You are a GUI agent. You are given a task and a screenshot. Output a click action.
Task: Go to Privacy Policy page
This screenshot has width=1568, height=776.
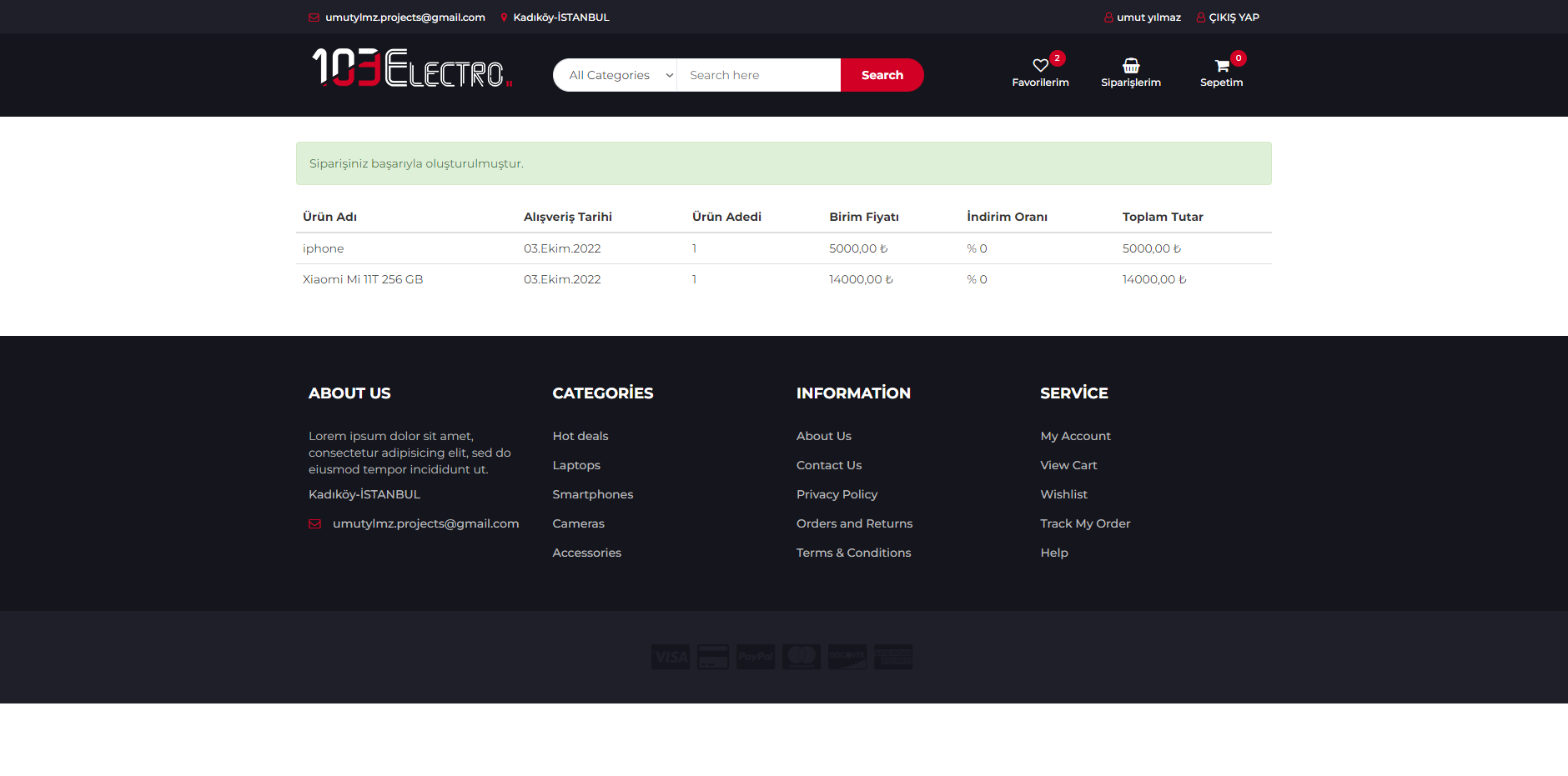tap(837, 494)
